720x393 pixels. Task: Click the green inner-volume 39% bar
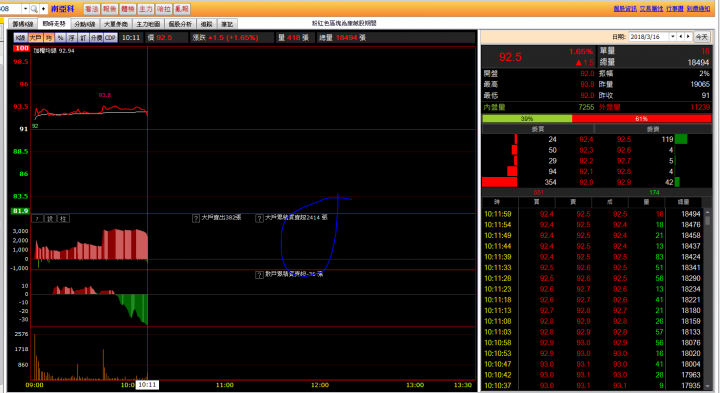click(x=527, y=118)
